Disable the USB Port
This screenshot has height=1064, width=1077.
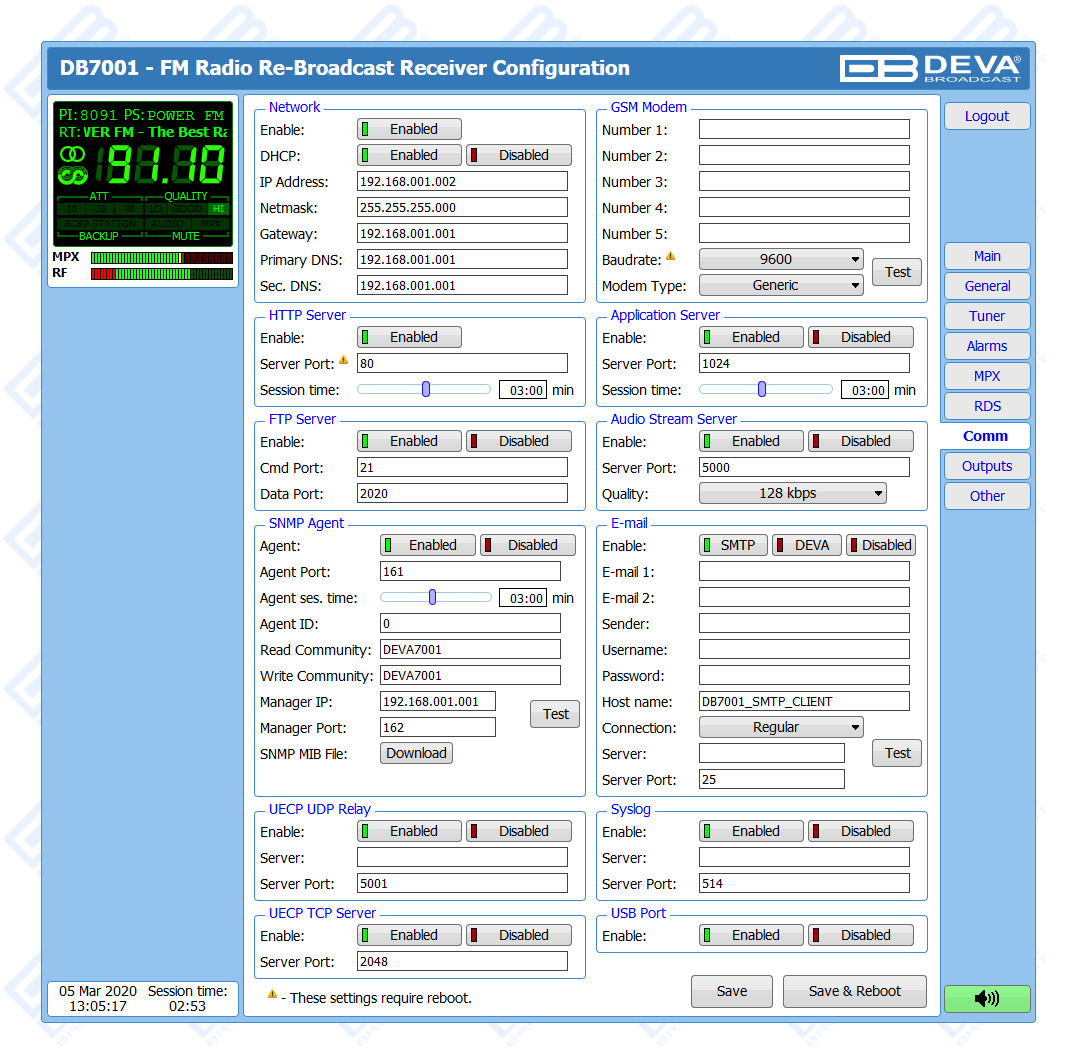point(860,935)
